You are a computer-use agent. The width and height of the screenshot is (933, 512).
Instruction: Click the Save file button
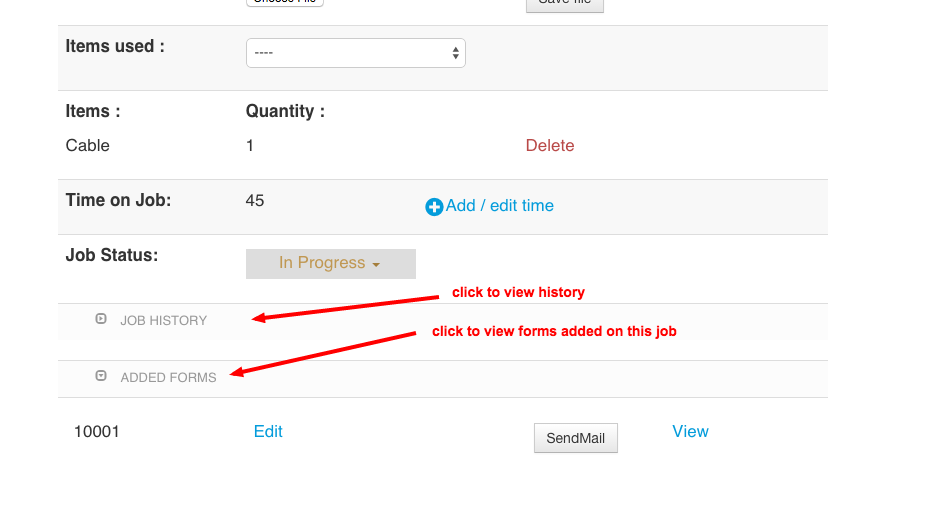(x=564, y=3)
